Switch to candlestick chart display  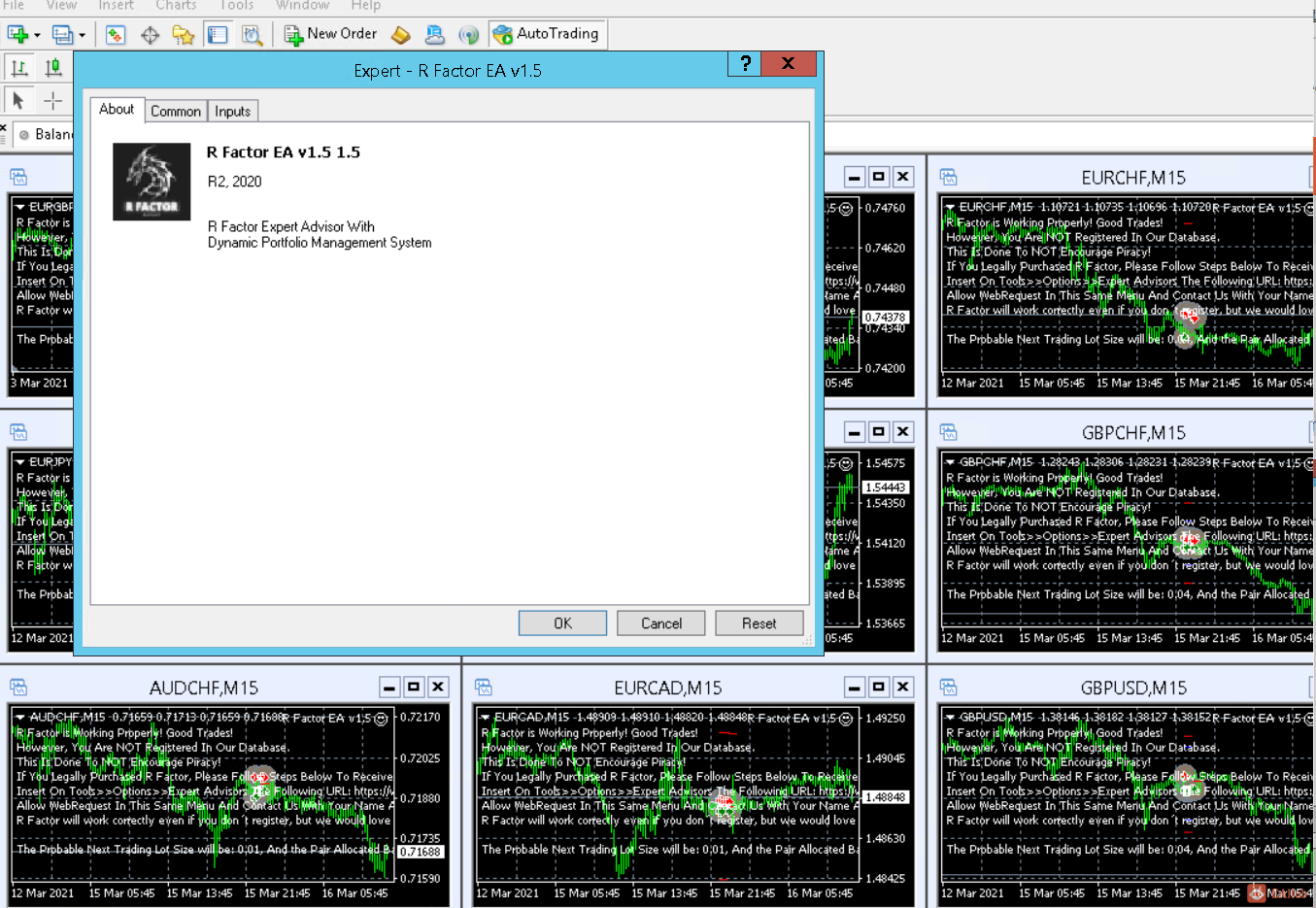(53, 68)
